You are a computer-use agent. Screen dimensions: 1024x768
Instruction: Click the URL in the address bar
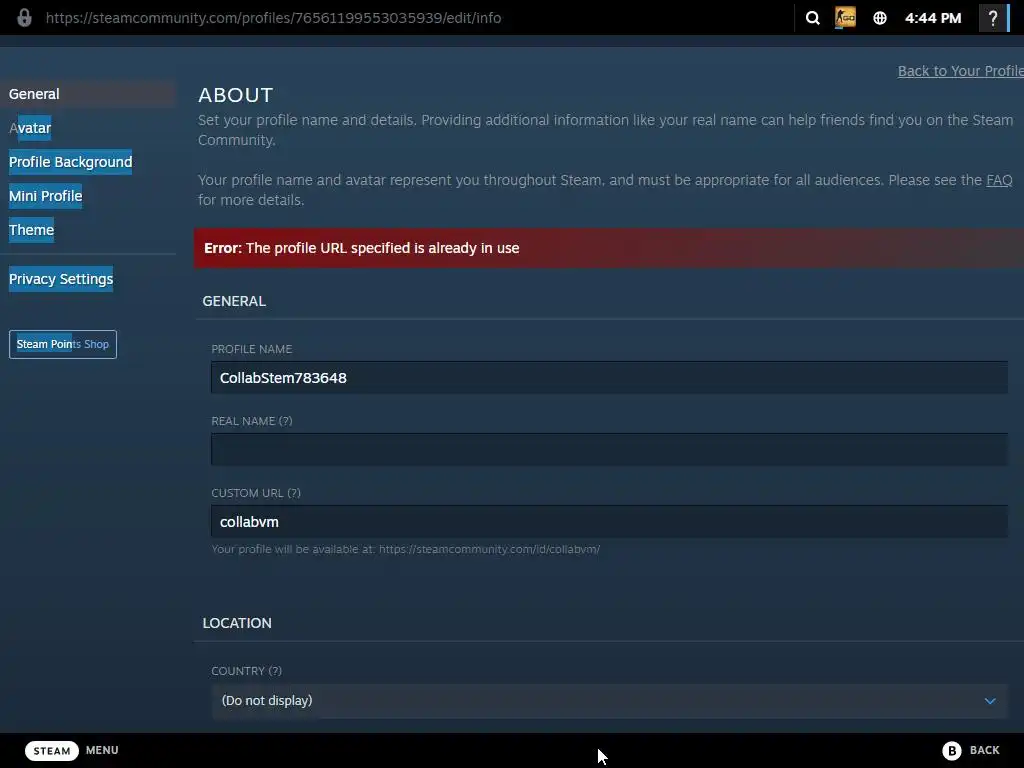274,18
